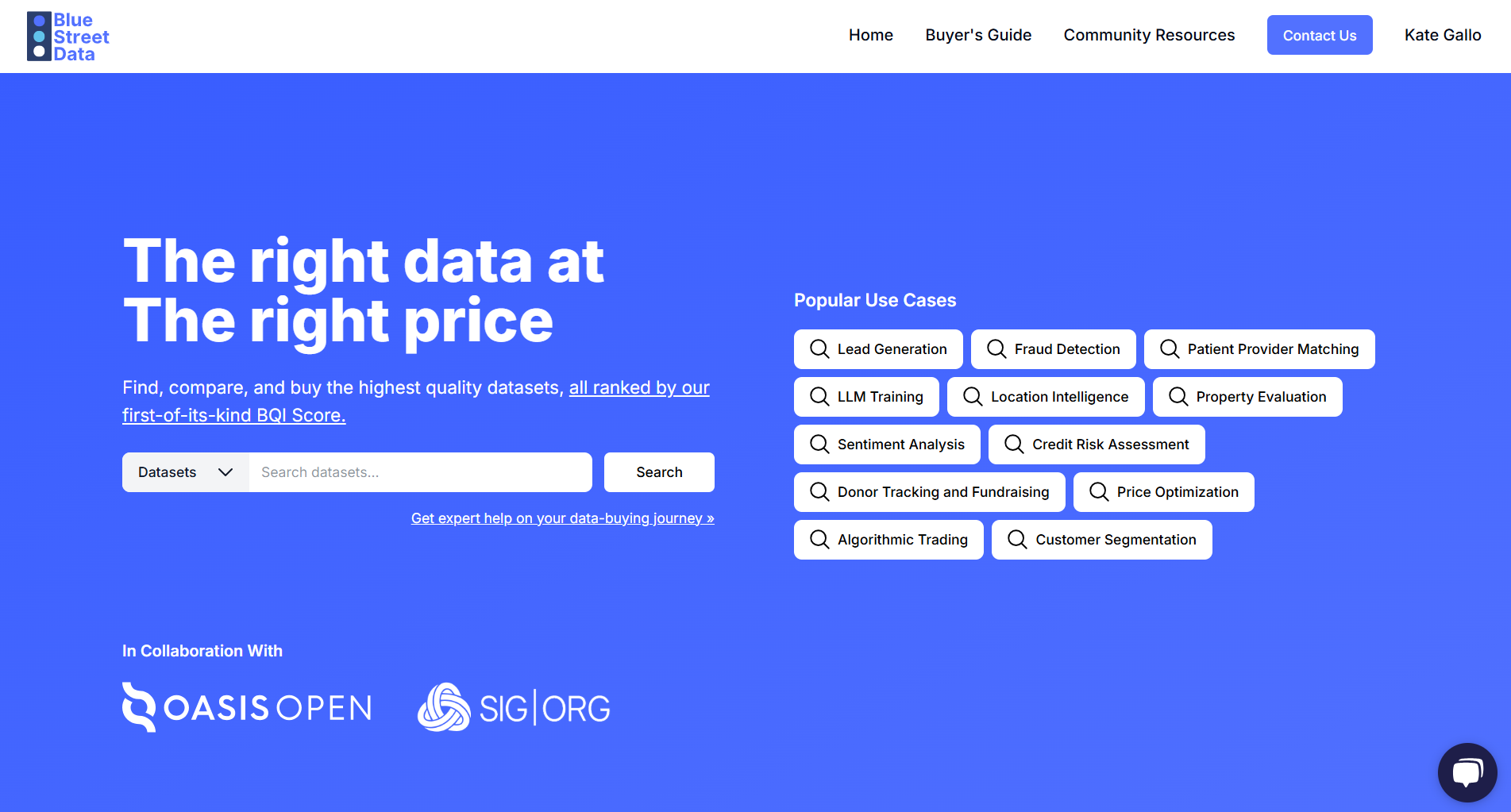Viewport: 1511px width, 812px height.
Task: Select the Patient Provider Matching use case
Action: pyautogui.click(x=1259, y=348)
